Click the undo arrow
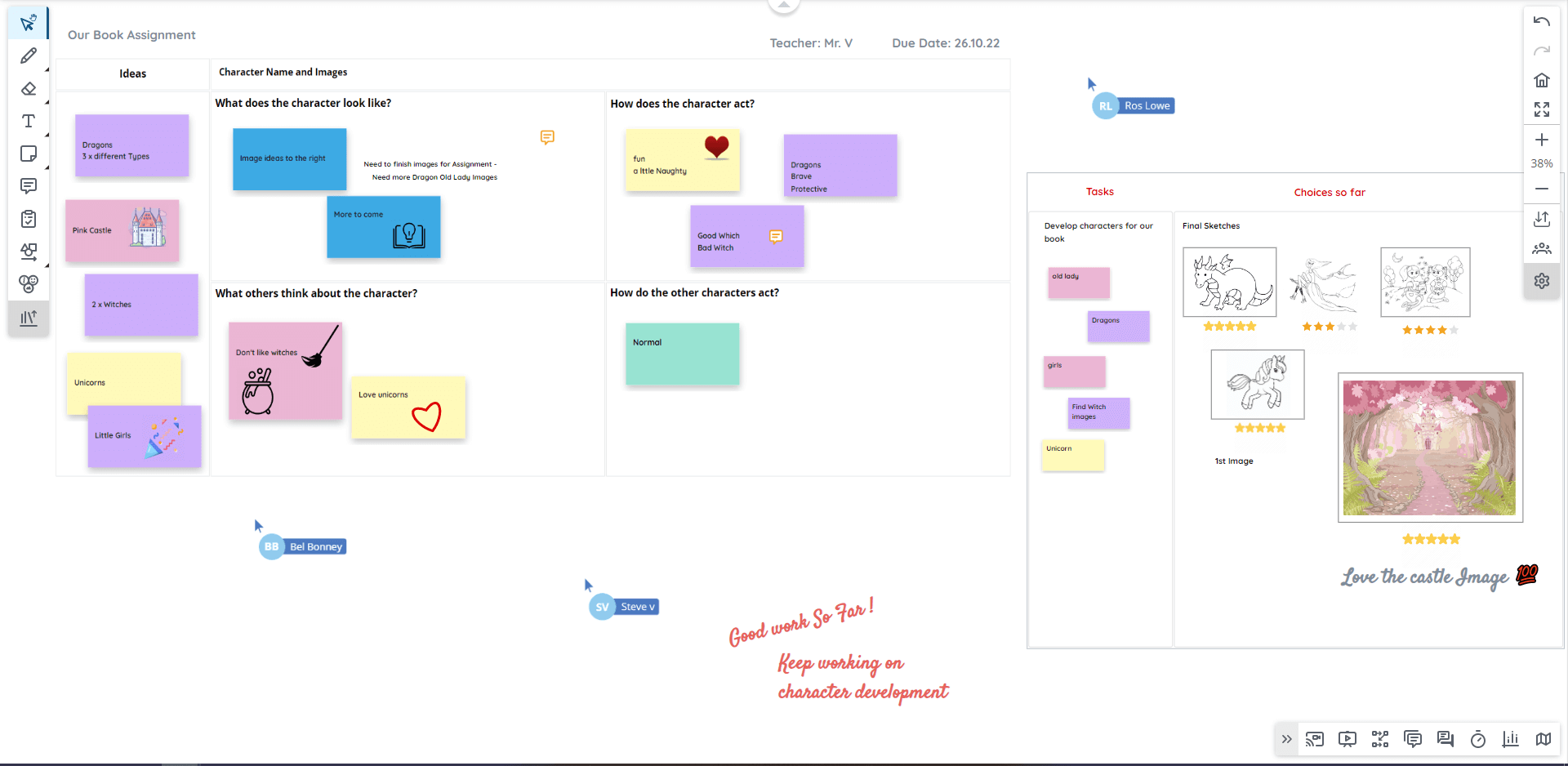 click(x=1542, y=21)
